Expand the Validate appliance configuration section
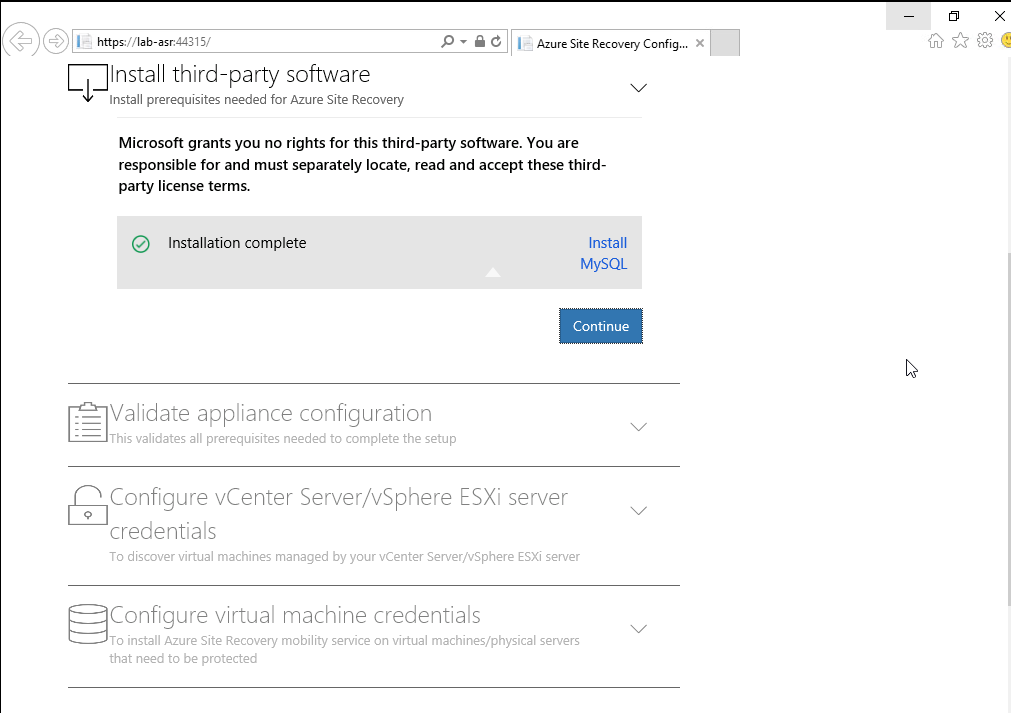The height and width of the screenshot is (713, 1011). point(638,427)
